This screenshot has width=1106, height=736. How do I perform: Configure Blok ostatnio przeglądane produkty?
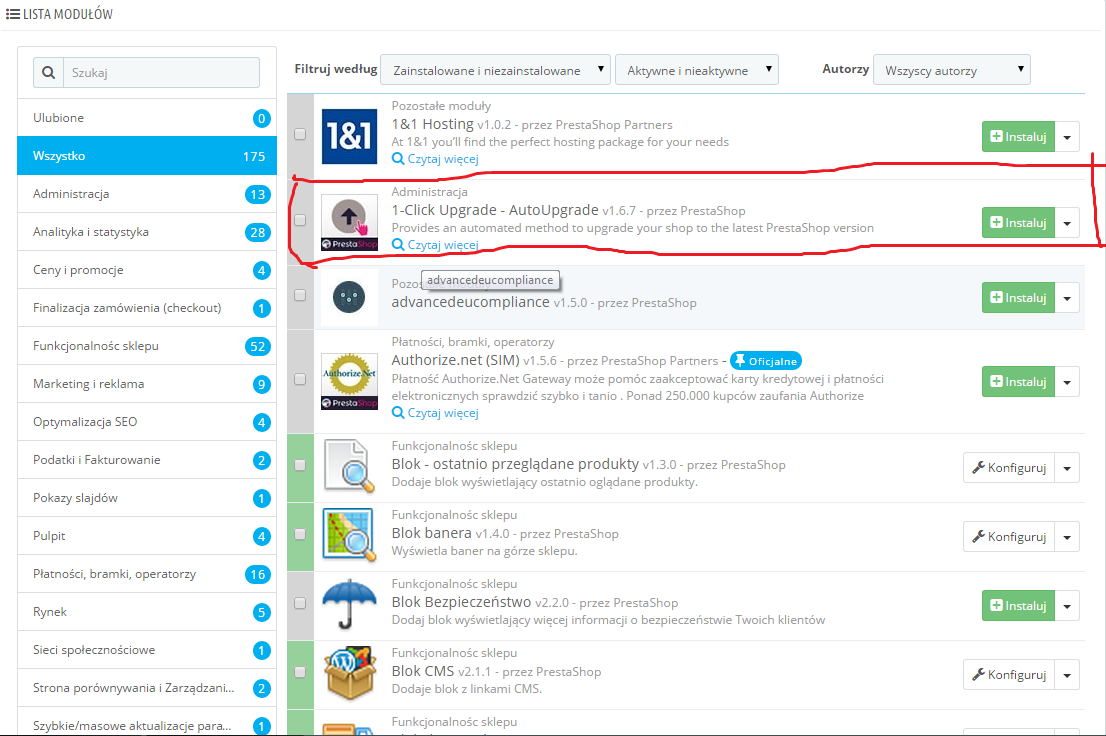click(x=1009, y=468)
